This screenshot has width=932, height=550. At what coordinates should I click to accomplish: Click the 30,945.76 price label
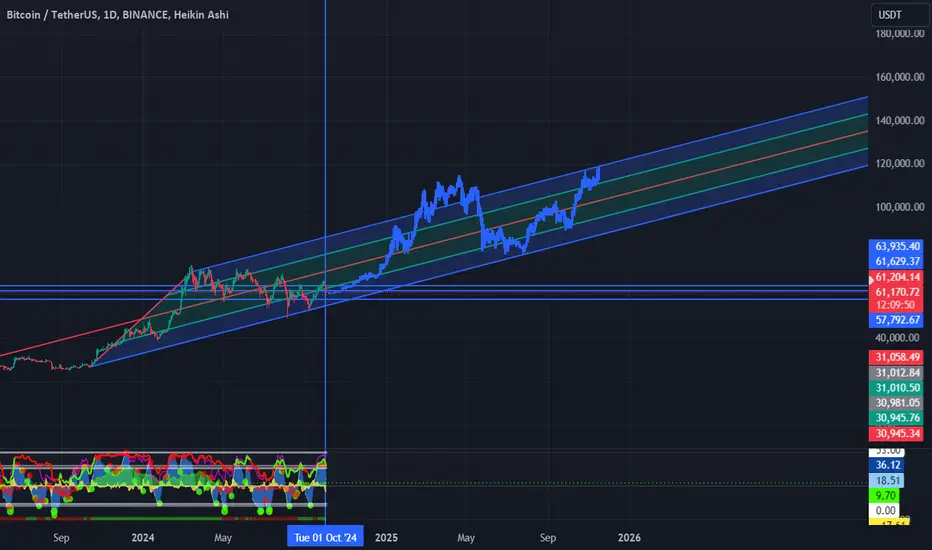pos(896,417)
